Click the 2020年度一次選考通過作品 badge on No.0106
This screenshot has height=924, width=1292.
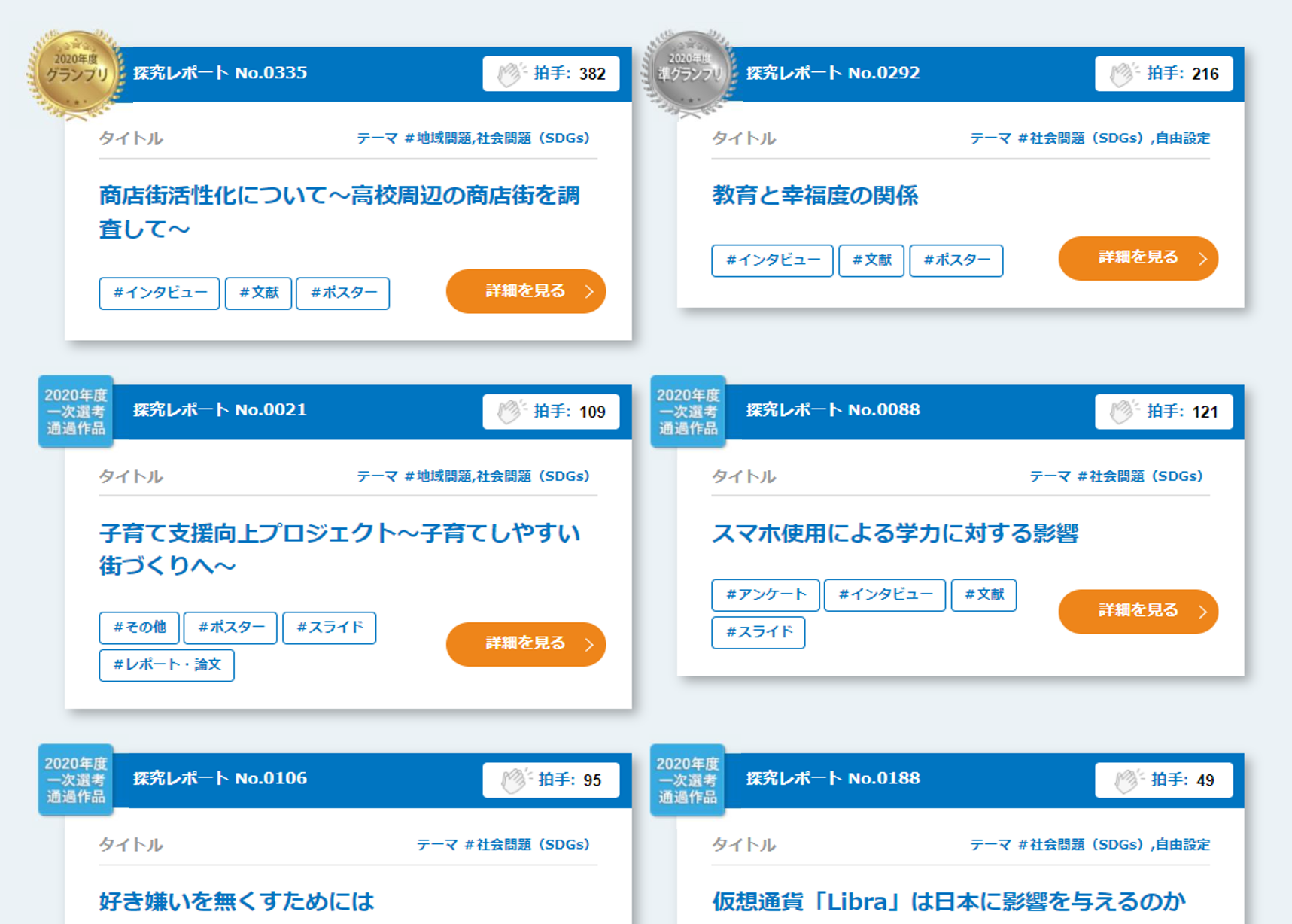pyautogui.click(x=75, y=780)
